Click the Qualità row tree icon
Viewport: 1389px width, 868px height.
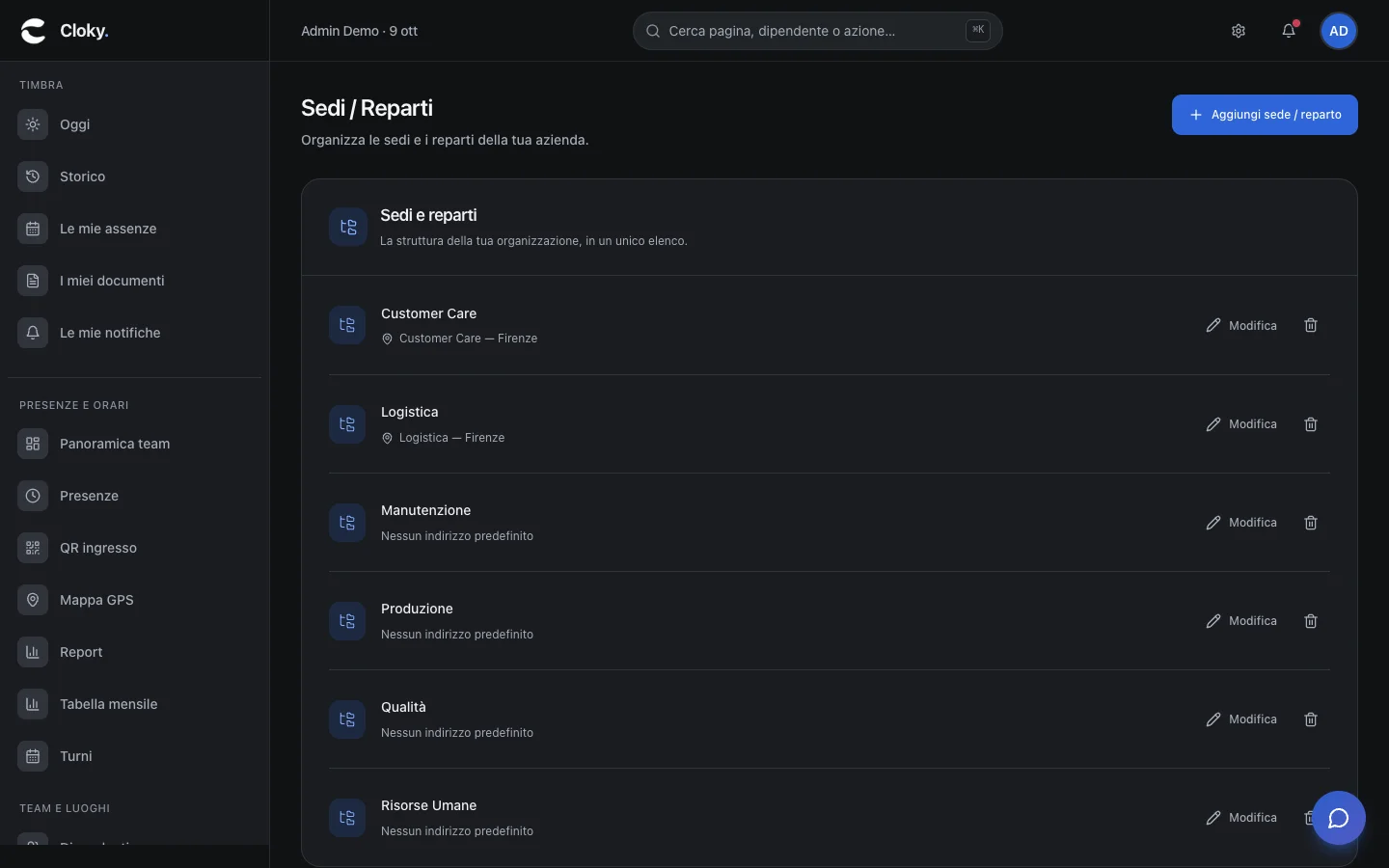pos(347,719)
